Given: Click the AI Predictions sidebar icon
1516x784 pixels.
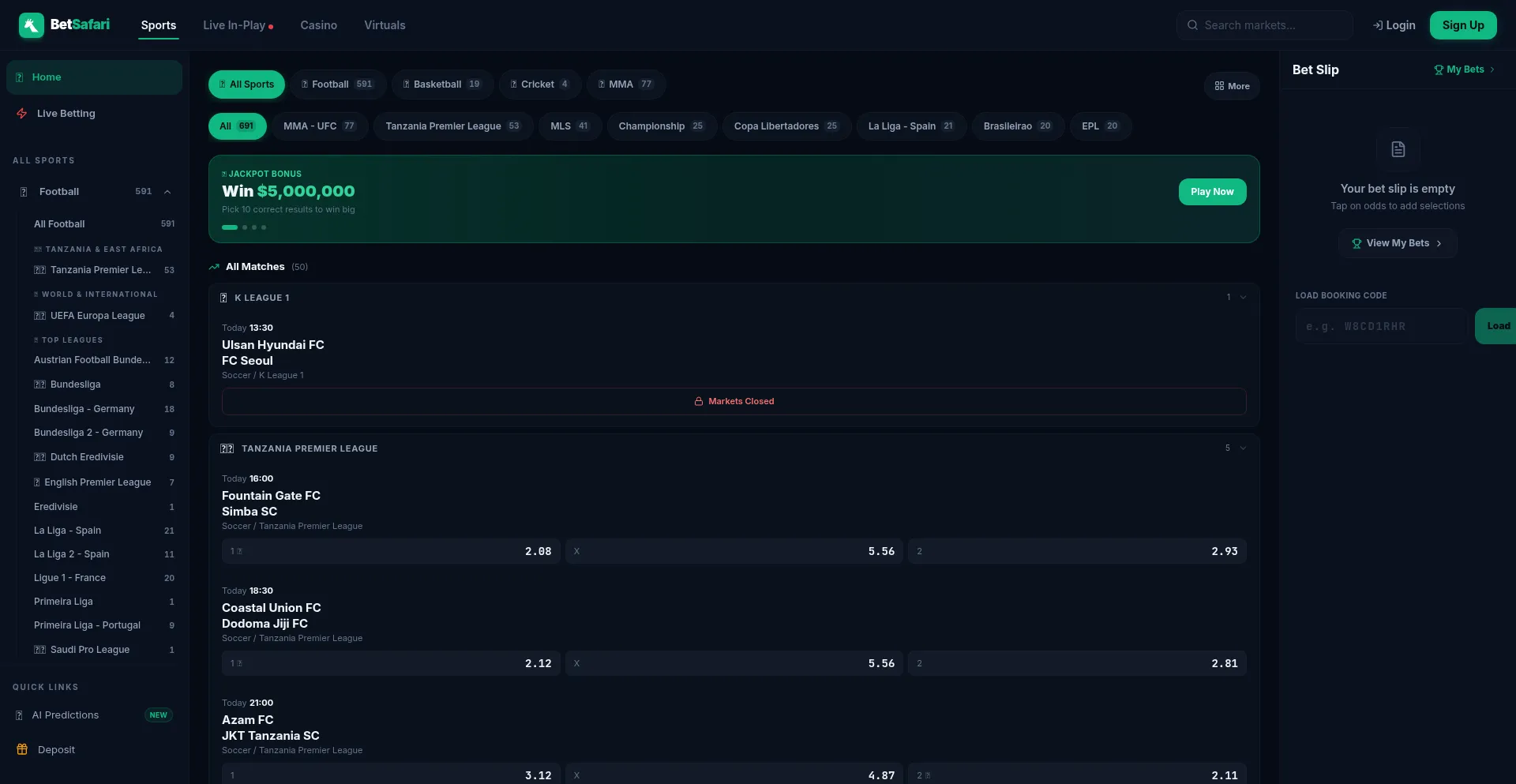Looking at the screenshot, I should click(19, 715).
